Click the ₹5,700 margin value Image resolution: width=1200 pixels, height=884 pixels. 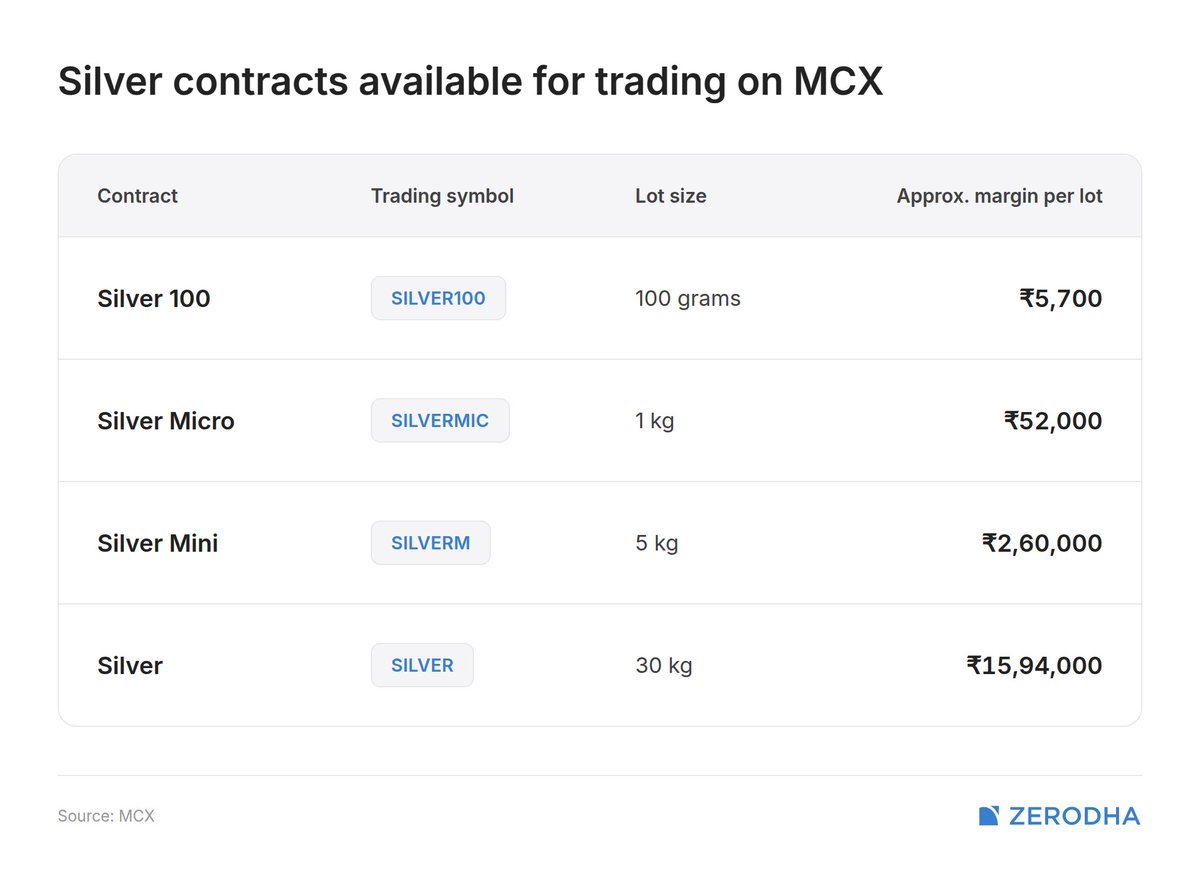click(x=1061, y=298)
